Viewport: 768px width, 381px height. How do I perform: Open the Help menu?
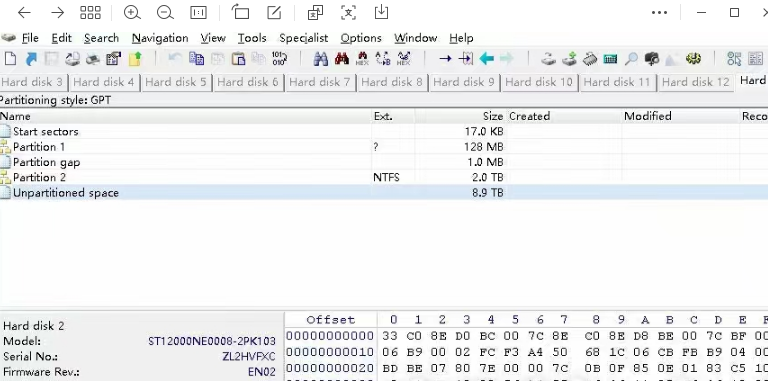click(x=461, y=38)
